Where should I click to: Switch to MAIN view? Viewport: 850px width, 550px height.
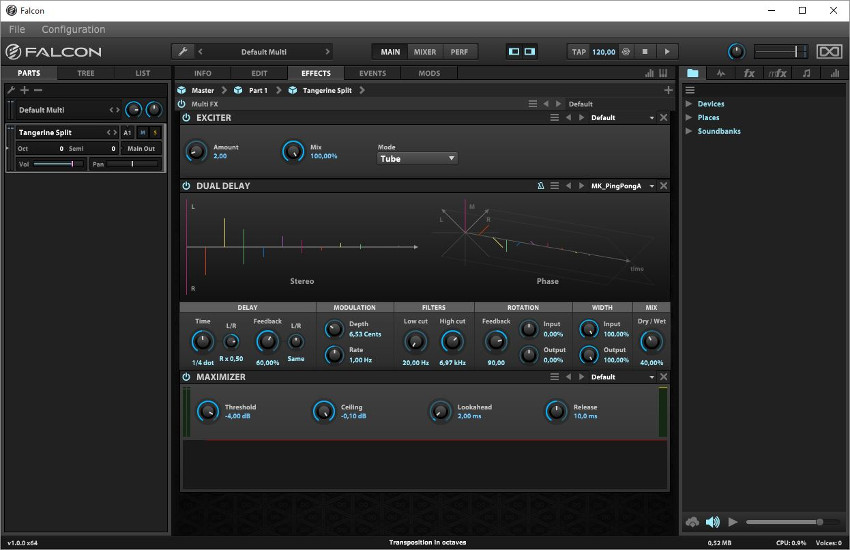pos(390,52)
